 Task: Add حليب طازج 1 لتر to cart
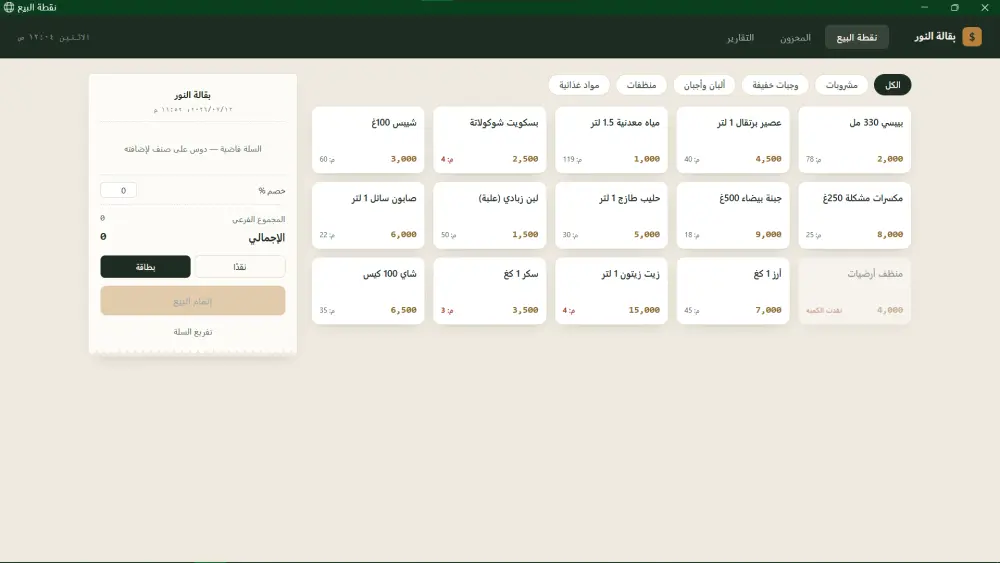coord(611,216)
